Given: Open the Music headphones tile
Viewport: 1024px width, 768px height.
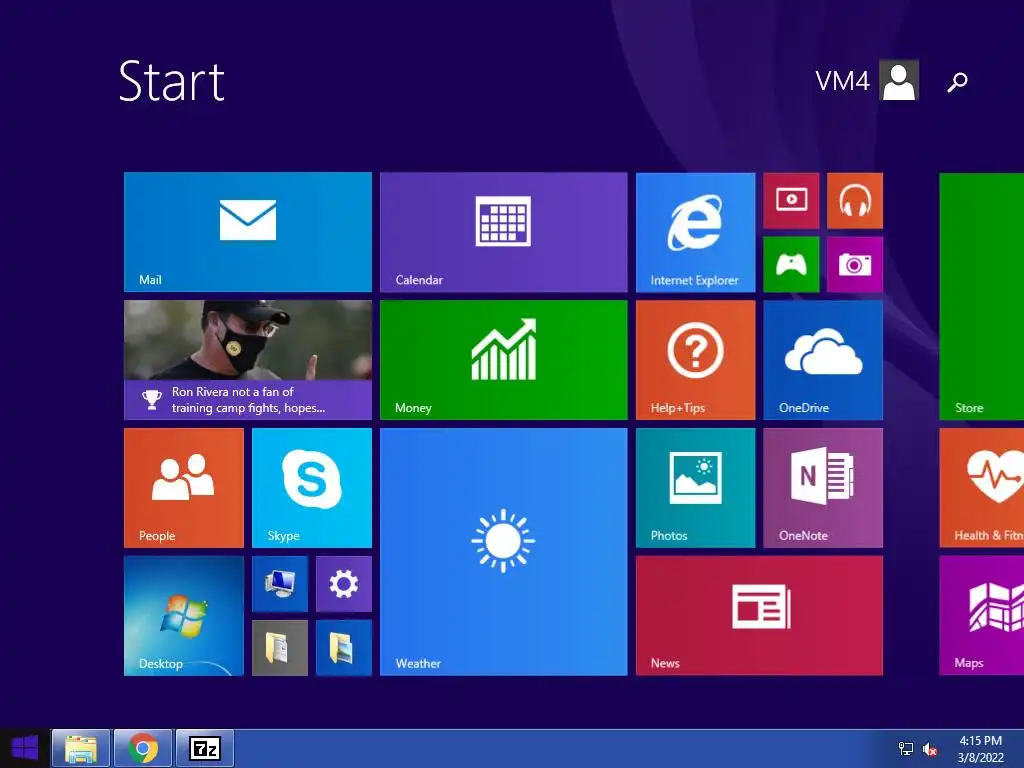Looking at the screenshot, I should [x=855, y=200].
